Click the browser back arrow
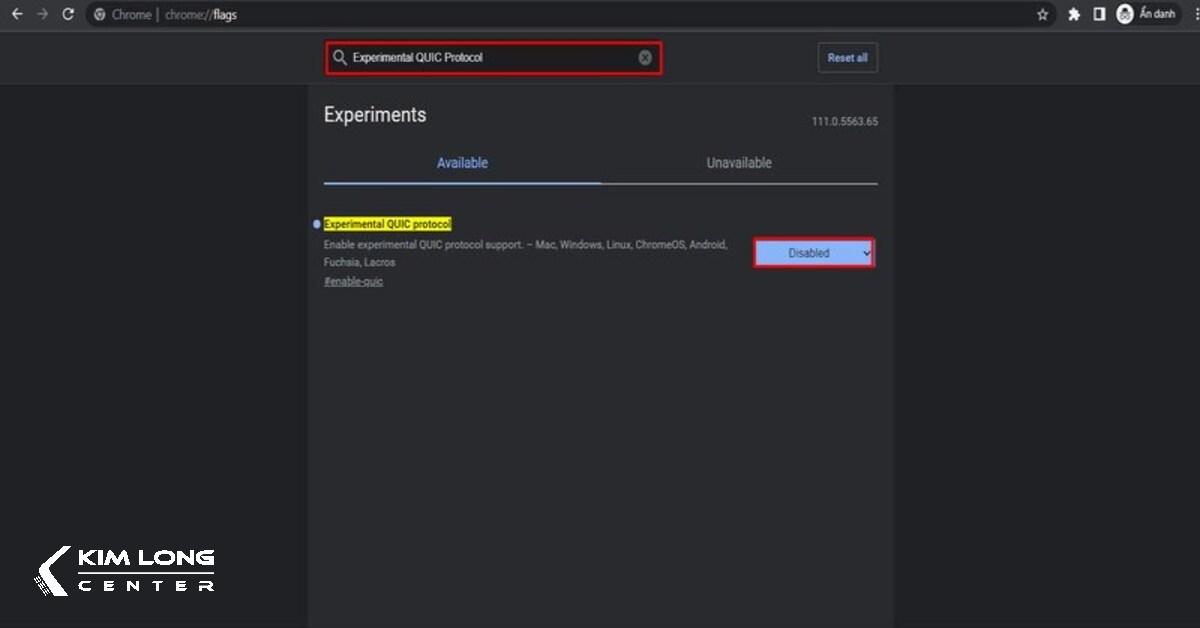This screenshot has height=628, width=1200. [17, 15]
